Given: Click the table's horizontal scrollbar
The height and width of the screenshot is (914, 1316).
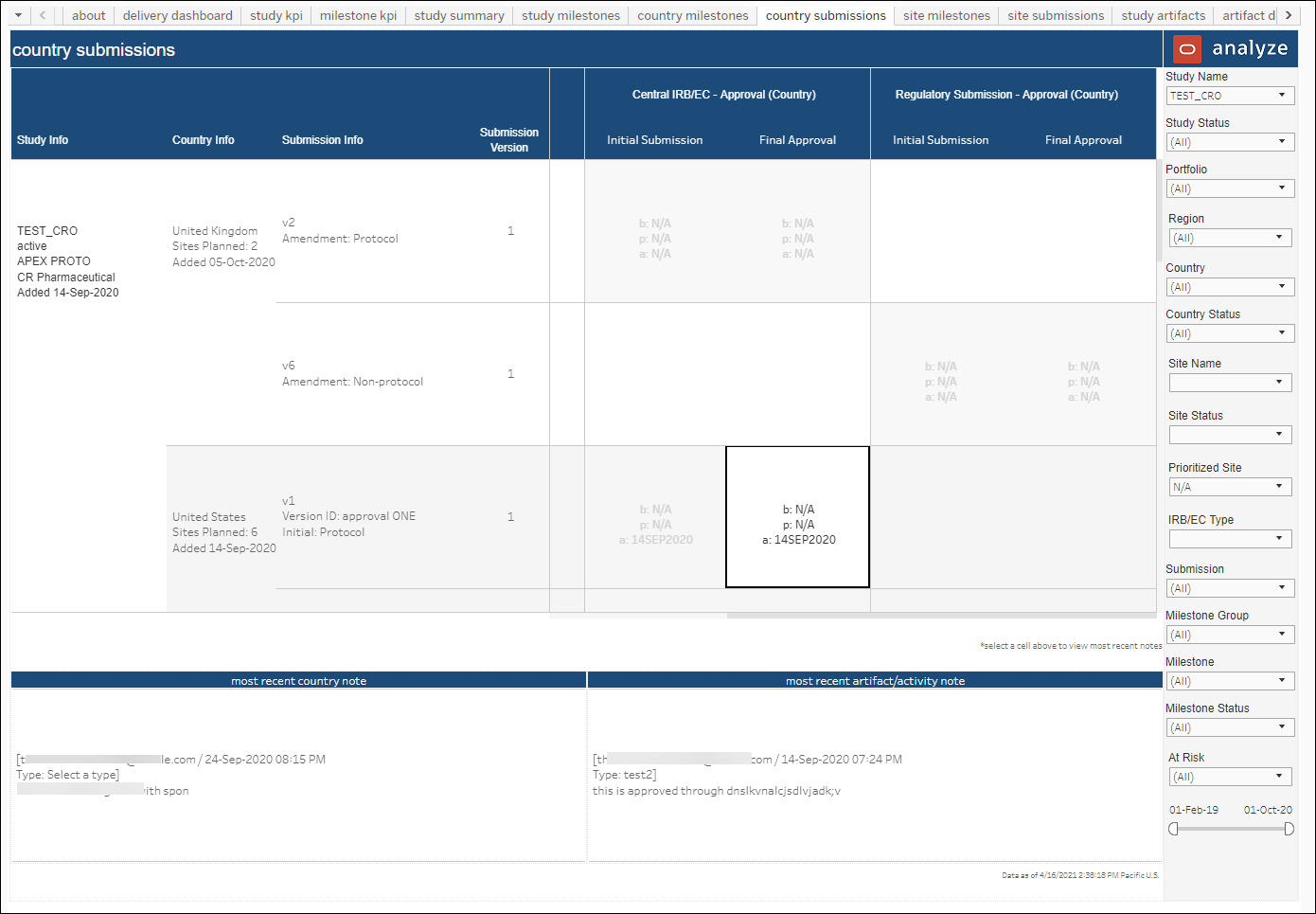Looking at the screenshot, I should 941,616.
